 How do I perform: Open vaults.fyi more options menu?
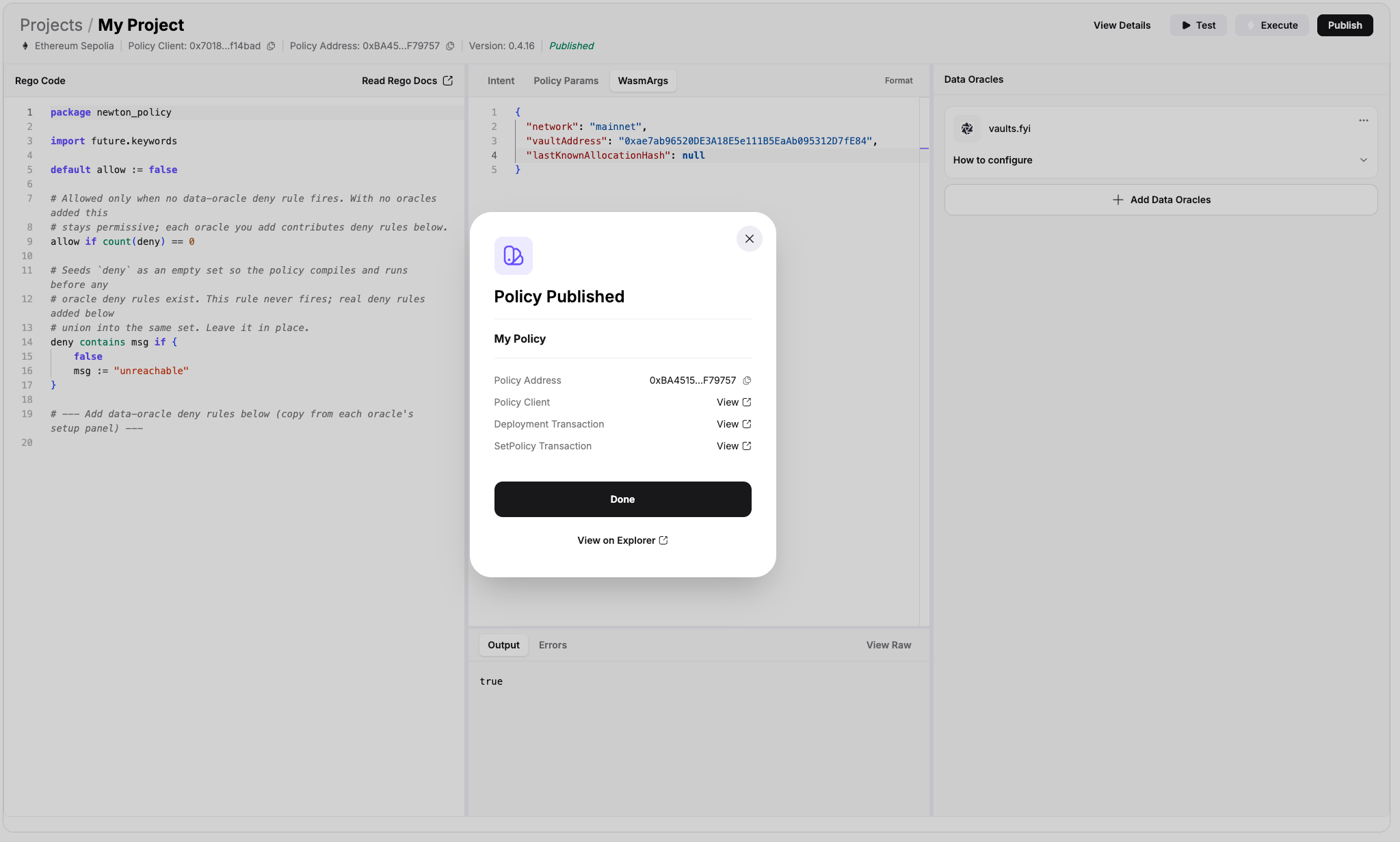(x=1364, y=120)
